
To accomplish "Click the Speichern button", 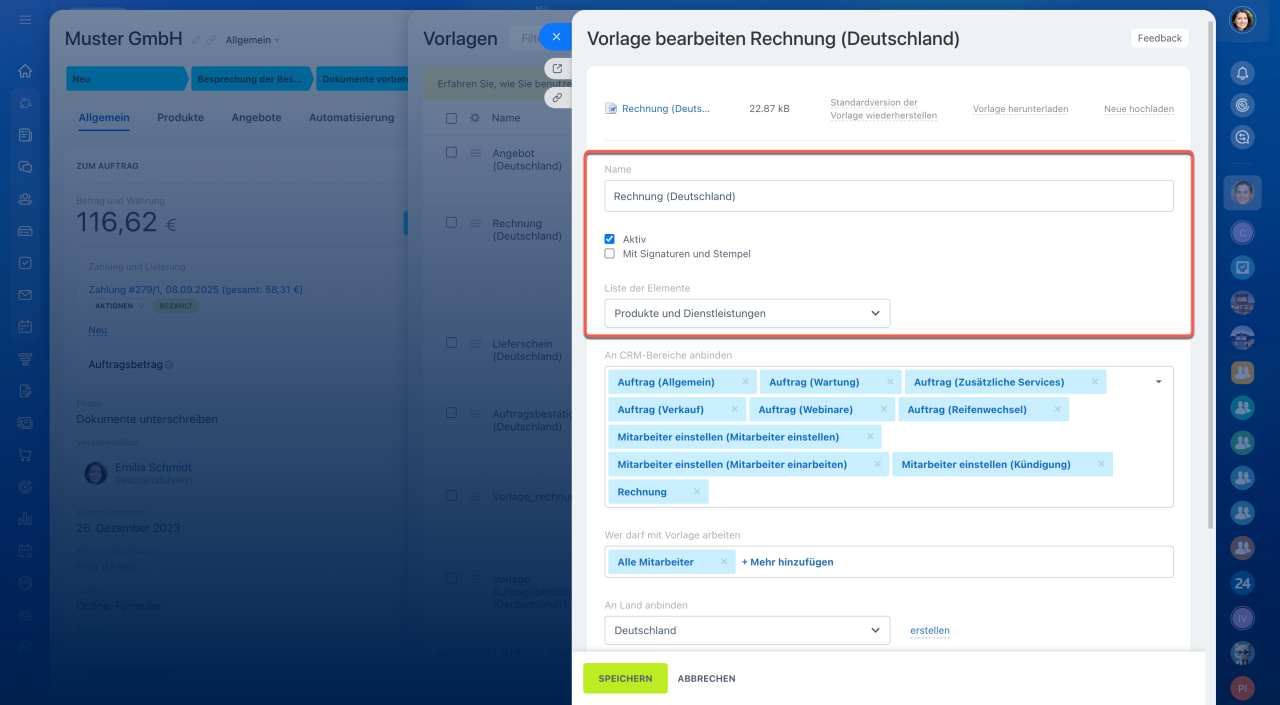I will coord(625,678).
